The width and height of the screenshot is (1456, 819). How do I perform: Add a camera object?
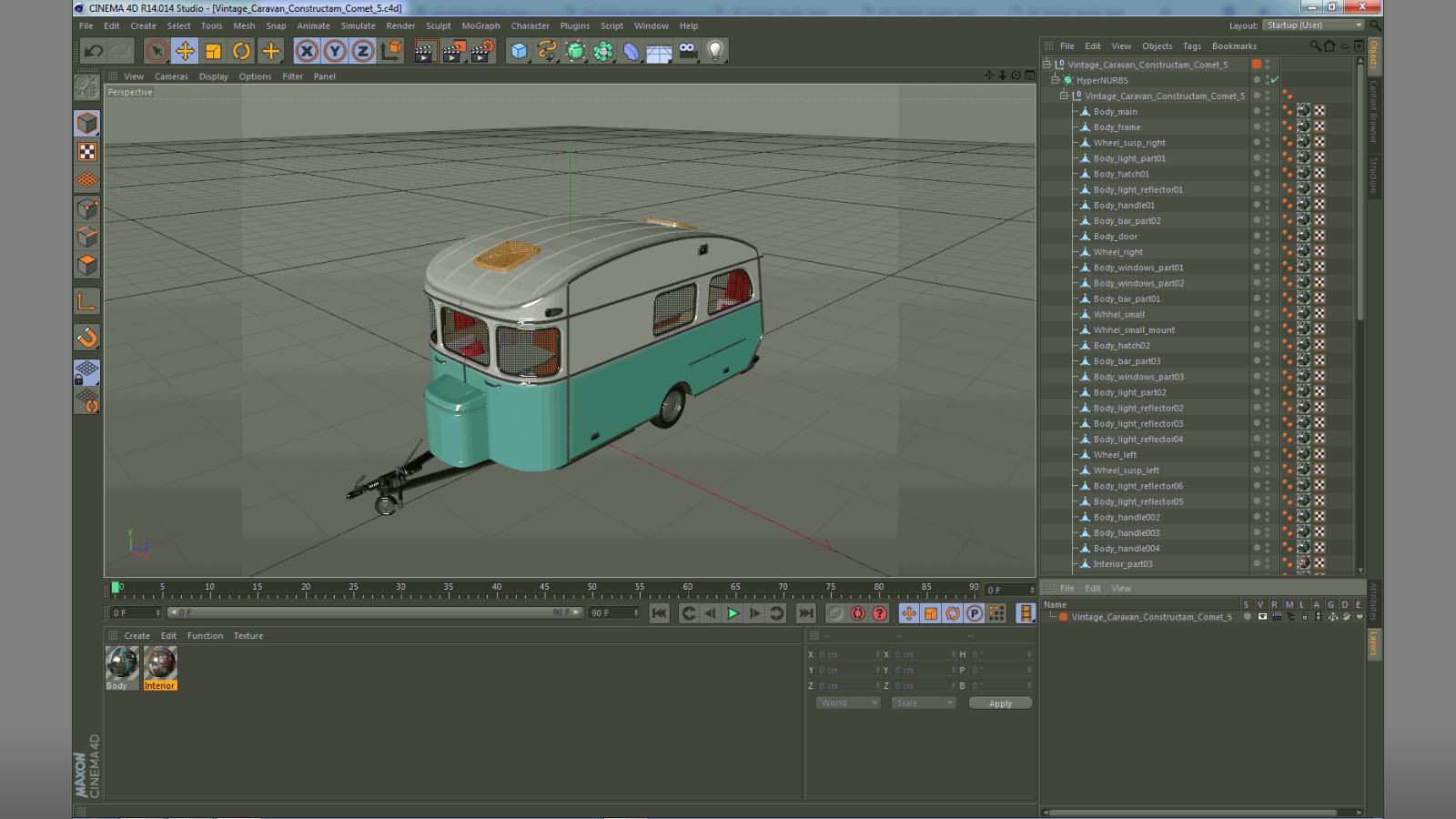pos(687,51)
